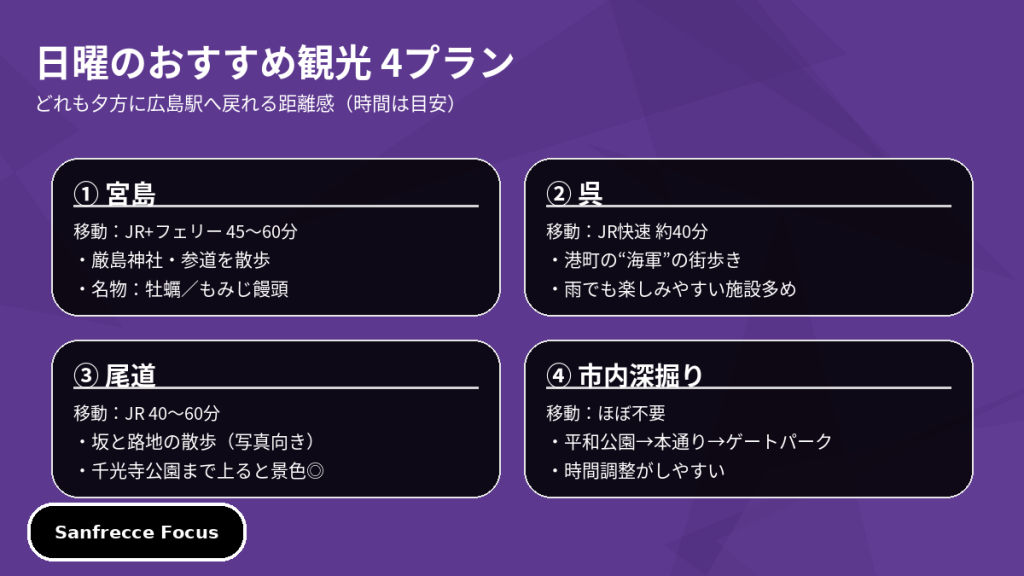Click the Sanfrecce Focus button
The image size is (1024, 576).
[136, 532]
